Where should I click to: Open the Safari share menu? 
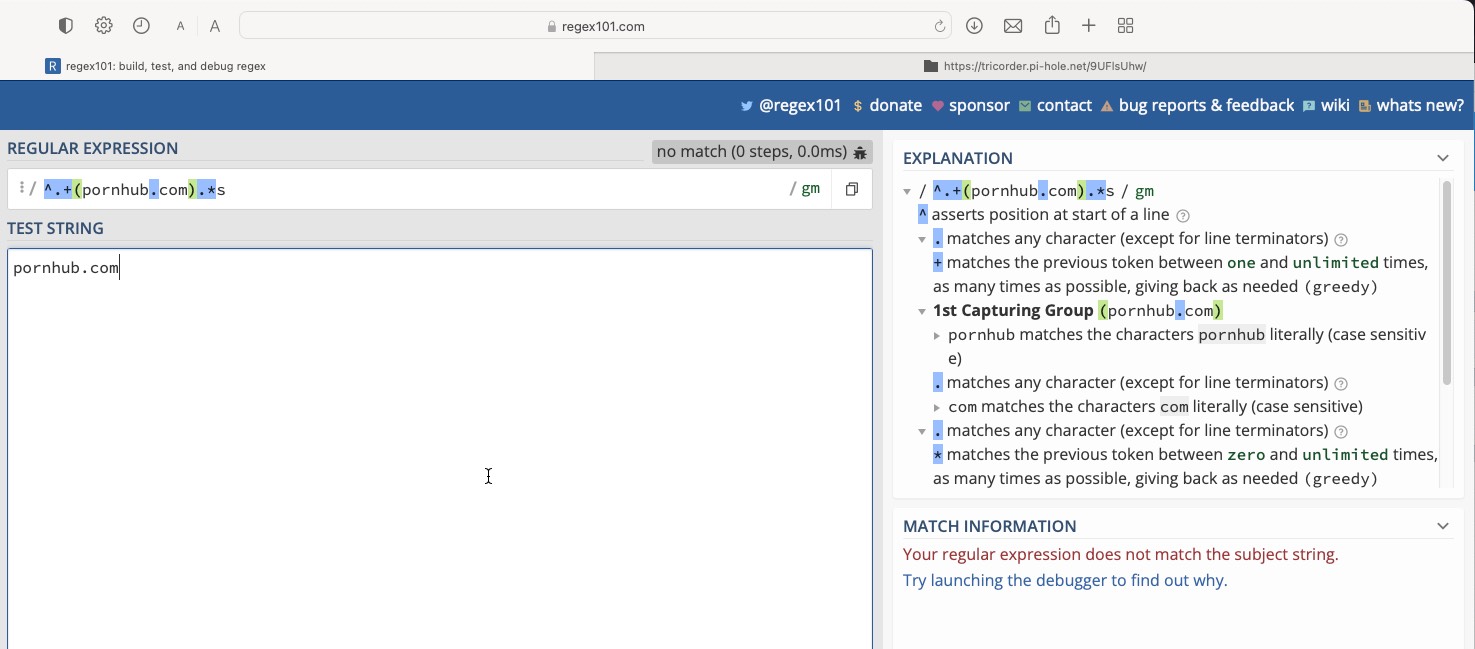coord(1052,25)
